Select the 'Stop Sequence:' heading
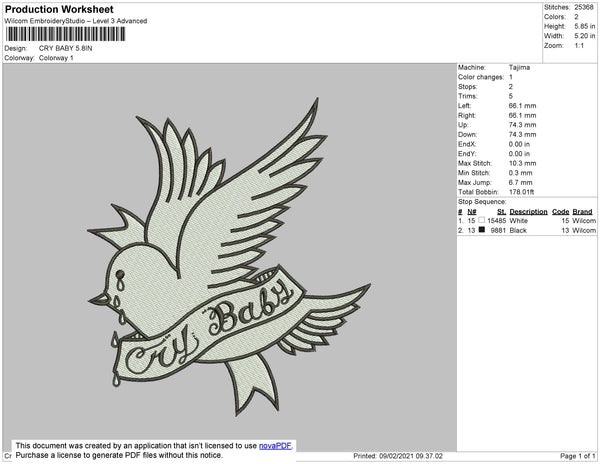This screenshot has width=600, height=464. tap(482, 202)
